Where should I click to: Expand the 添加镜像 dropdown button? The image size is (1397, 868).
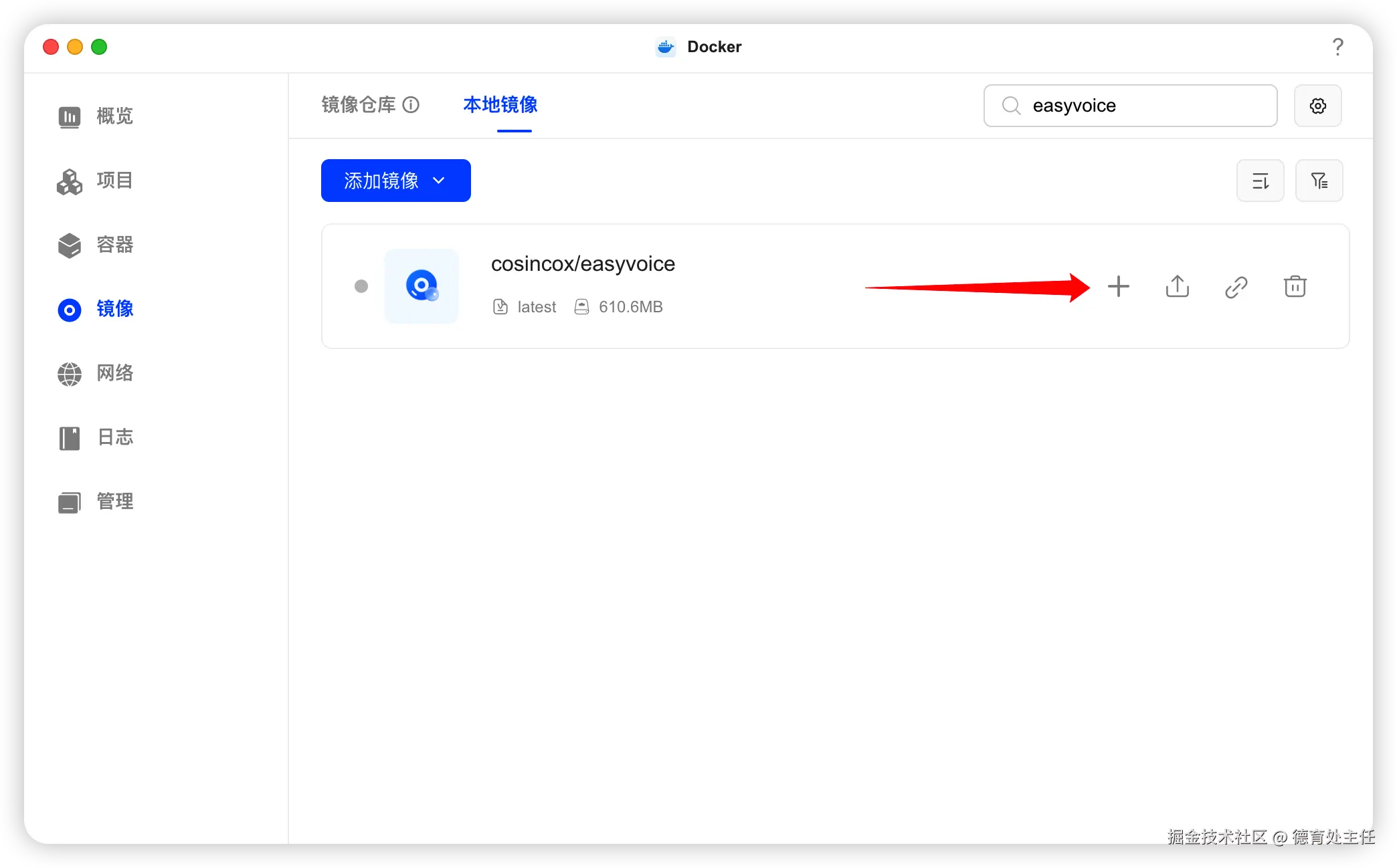(396, 181)
